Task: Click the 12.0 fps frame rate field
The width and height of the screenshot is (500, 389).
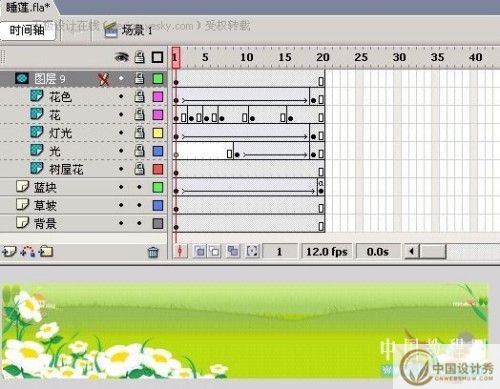Action: coord(327,251)
